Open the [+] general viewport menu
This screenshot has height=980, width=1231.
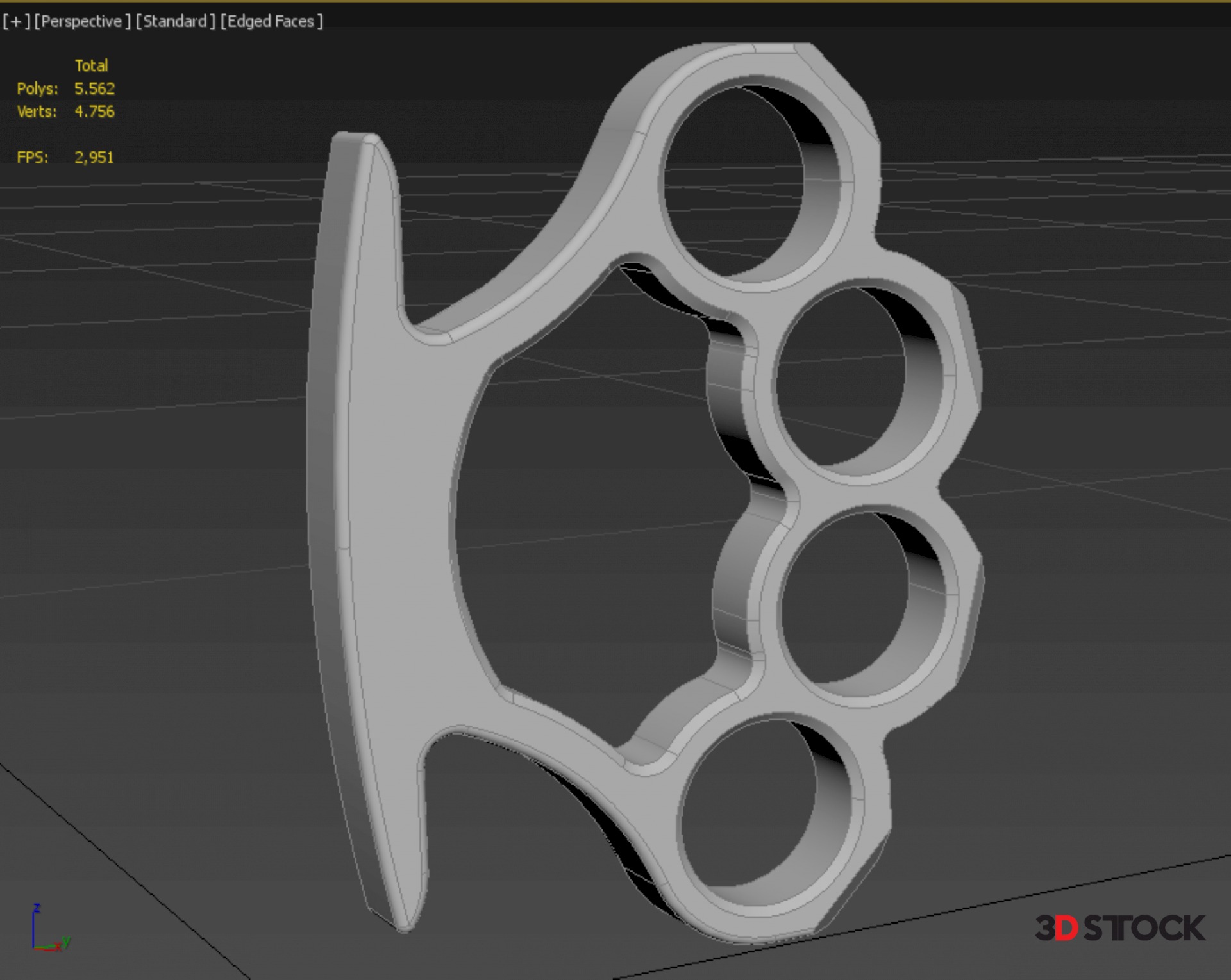[x=16, y=21]
